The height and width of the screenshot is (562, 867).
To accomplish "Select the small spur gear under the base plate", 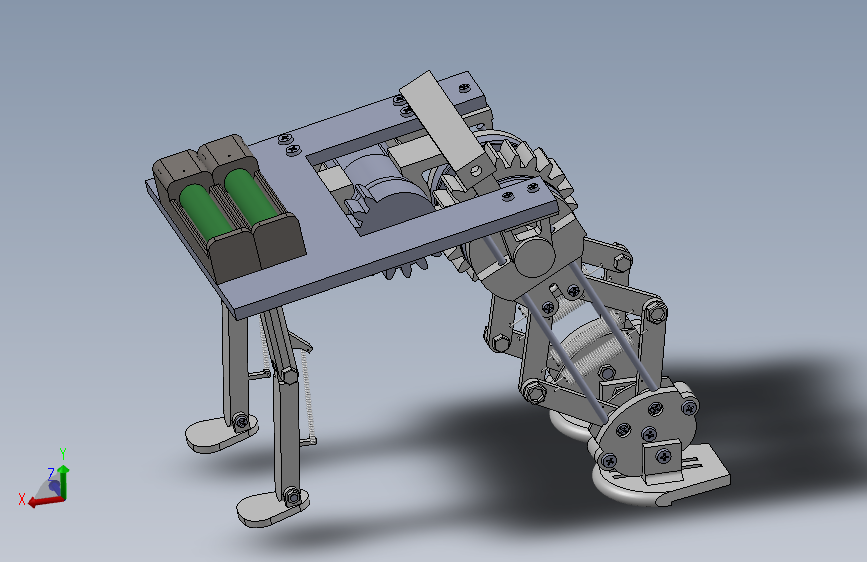I will click(406, 267).
